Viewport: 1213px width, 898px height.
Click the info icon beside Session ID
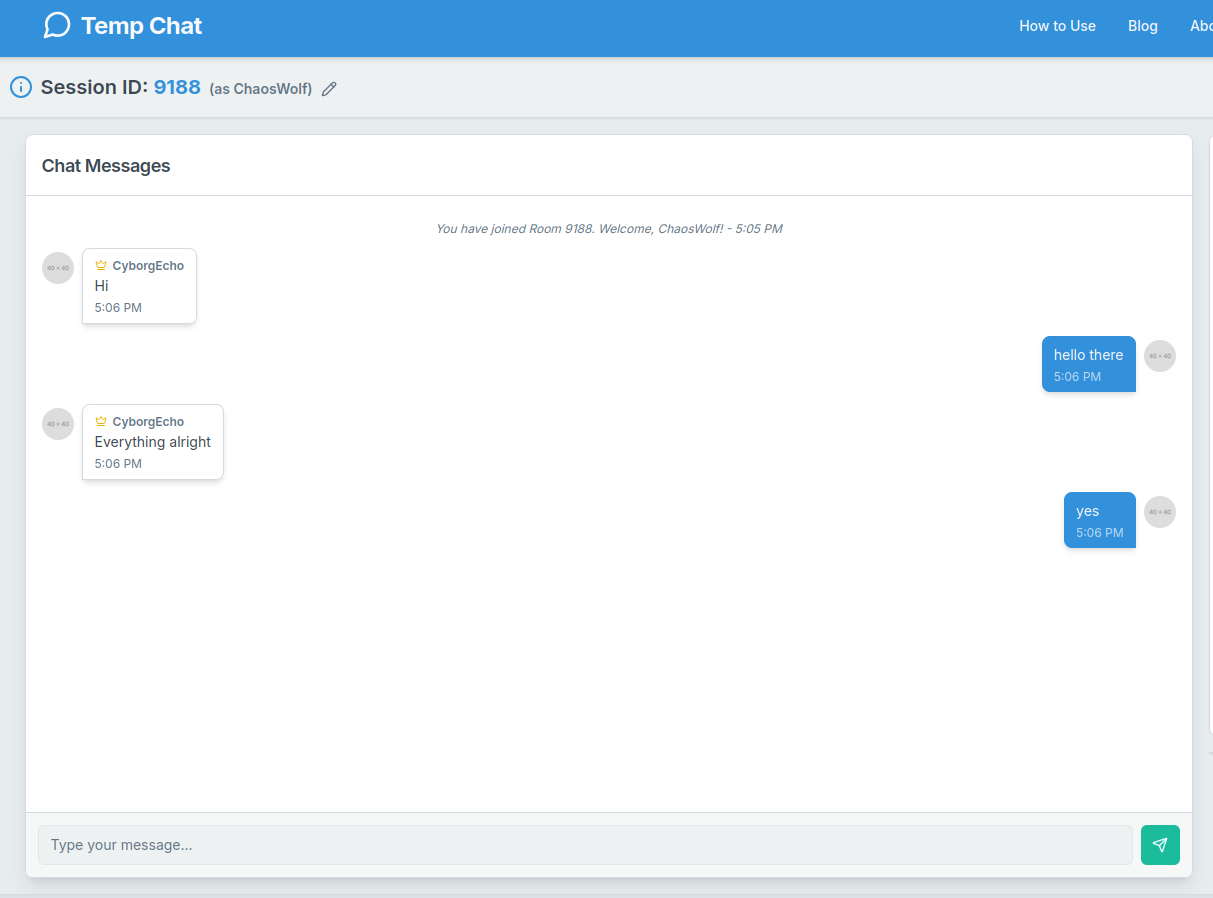point(21,87)
